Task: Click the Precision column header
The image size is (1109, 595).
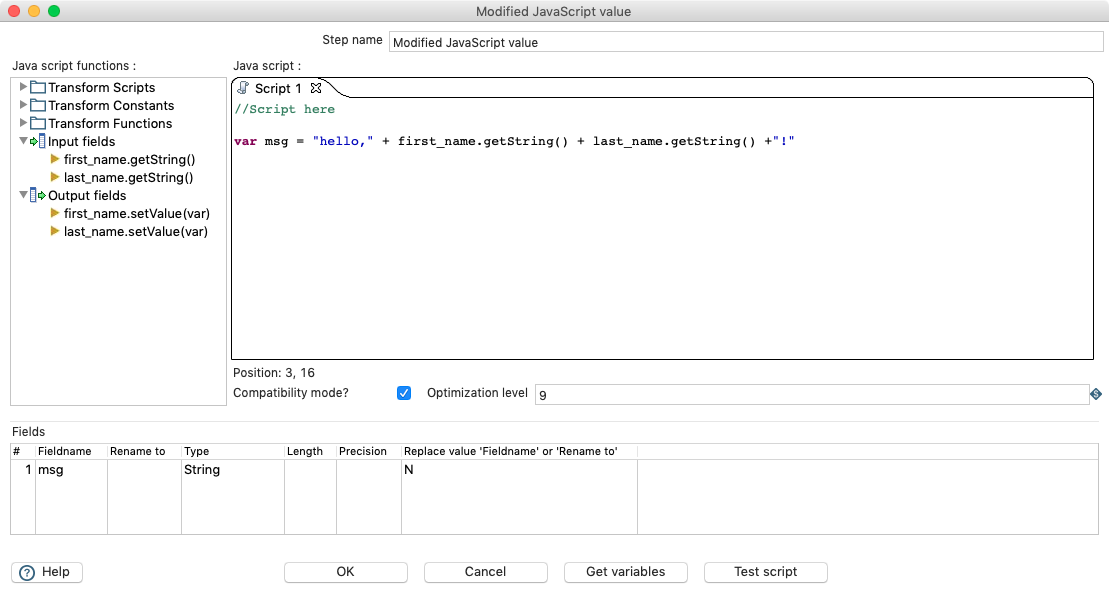Action: 368,451
